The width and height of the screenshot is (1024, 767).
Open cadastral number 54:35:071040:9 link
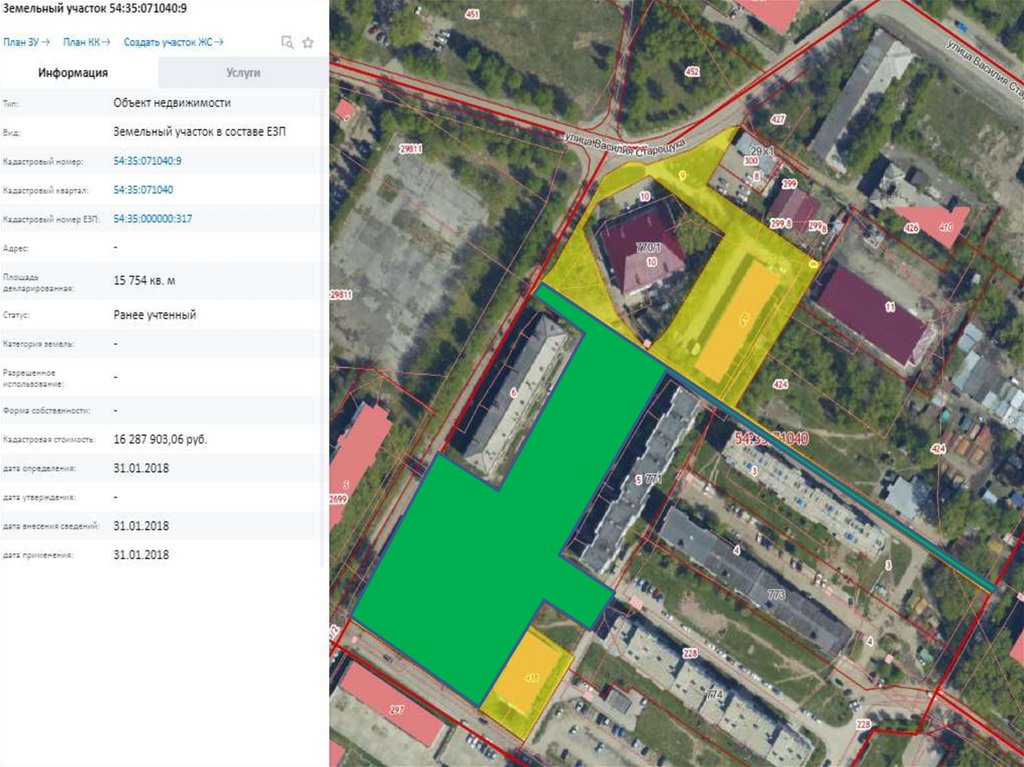[x=148, y=161]
